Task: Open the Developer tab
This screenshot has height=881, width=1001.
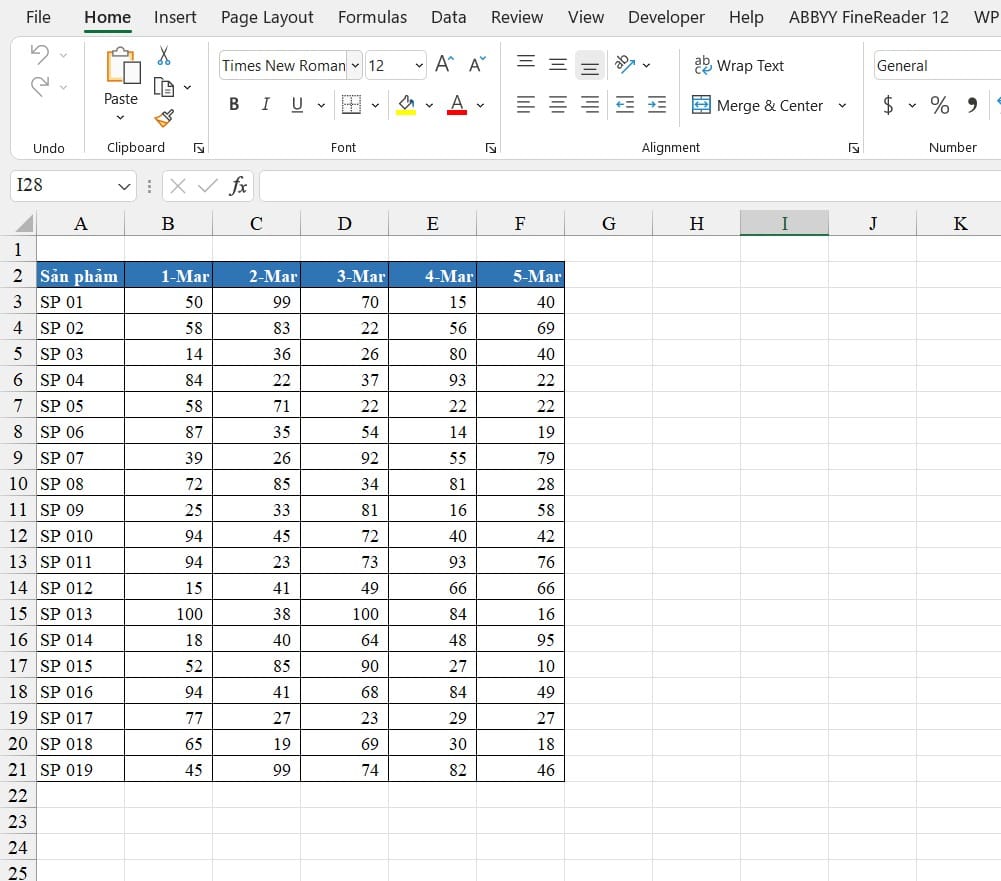Action: coord(666,17)
